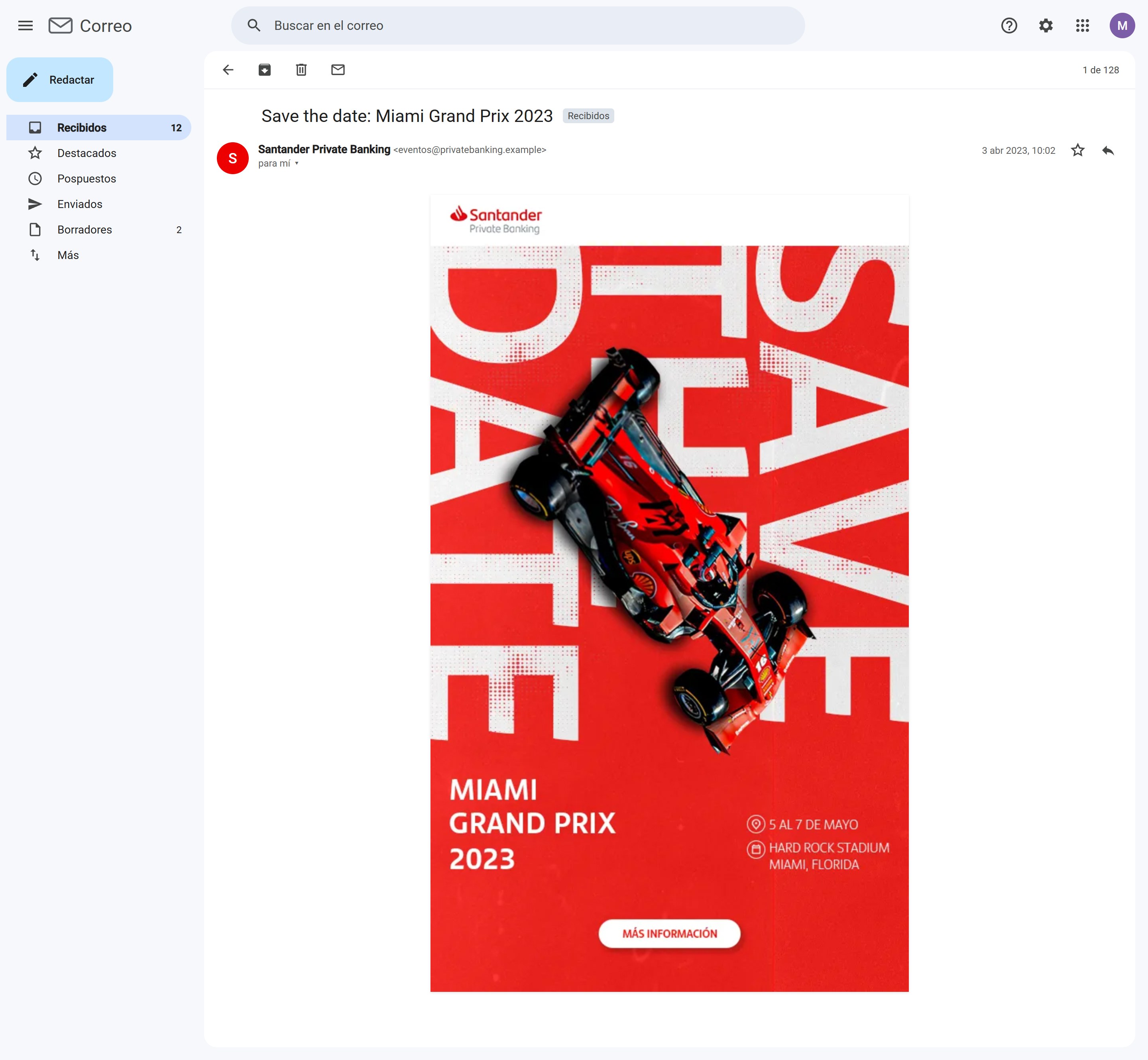Go back to inbox with arrow icon
Image resolution: width=1148 pixels, height=1060 pixels.
pos(228,70)
